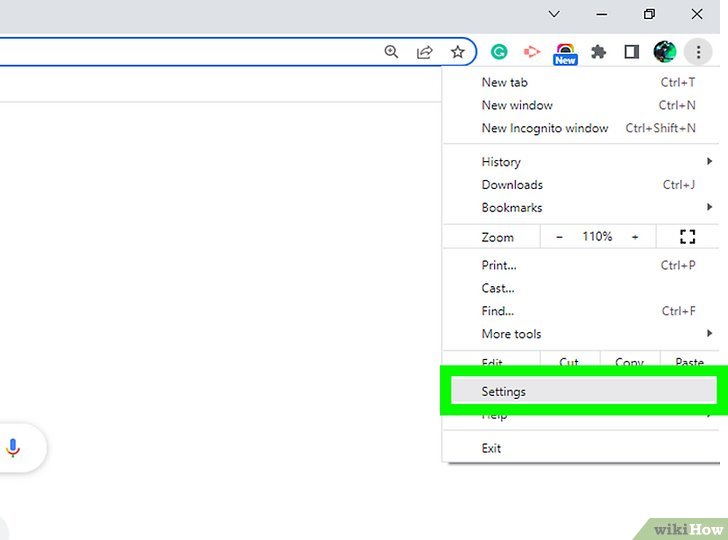Minimize the browser window
This screenshot has height=540, width=728.
(601, 14)
